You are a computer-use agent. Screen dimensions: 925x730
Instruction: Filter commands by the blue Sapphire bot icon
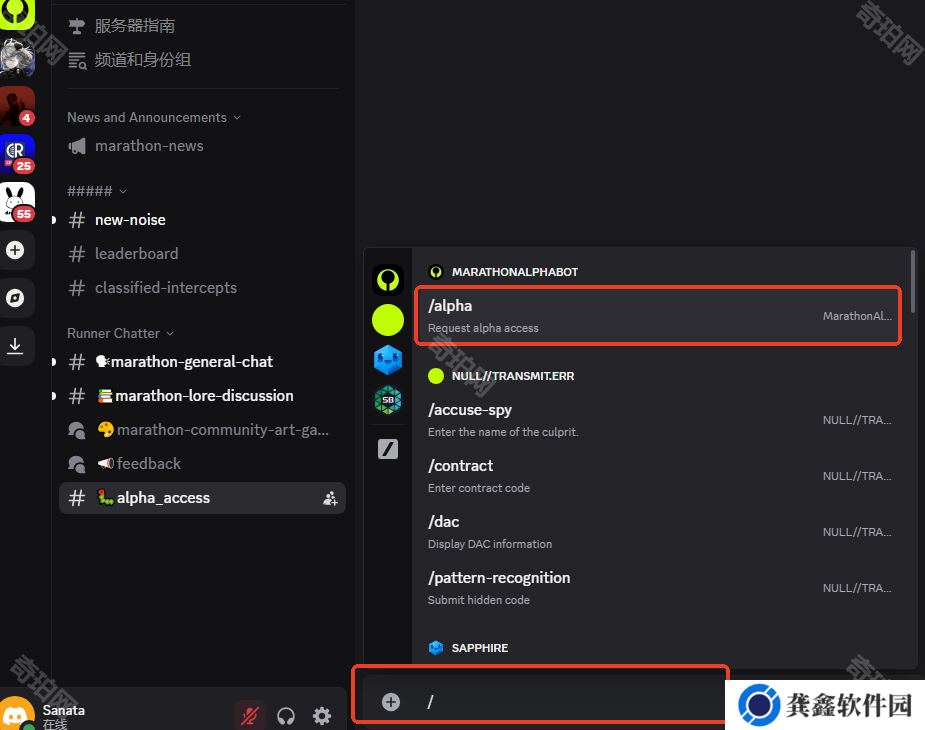388,360
